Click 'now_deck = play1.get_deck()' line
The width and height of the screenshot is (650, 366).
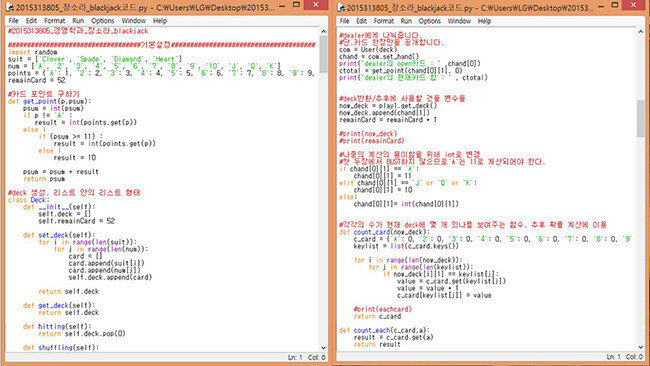(388, 106)
